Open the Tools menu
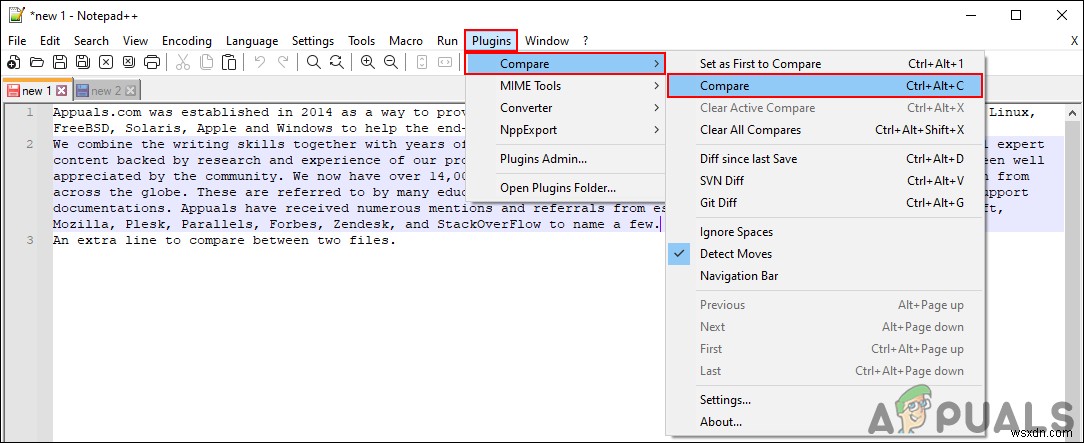 361,41
